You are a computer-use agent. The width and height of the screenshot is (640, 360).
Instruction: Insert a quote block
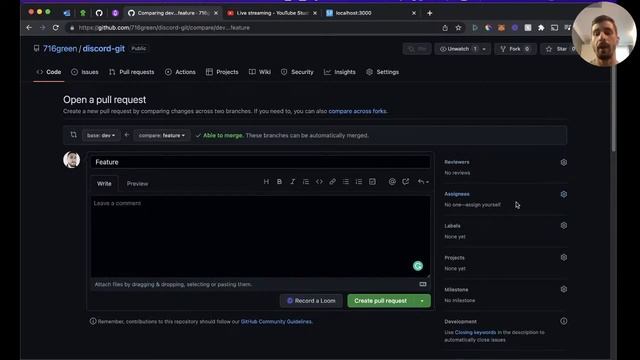(306, 182)
